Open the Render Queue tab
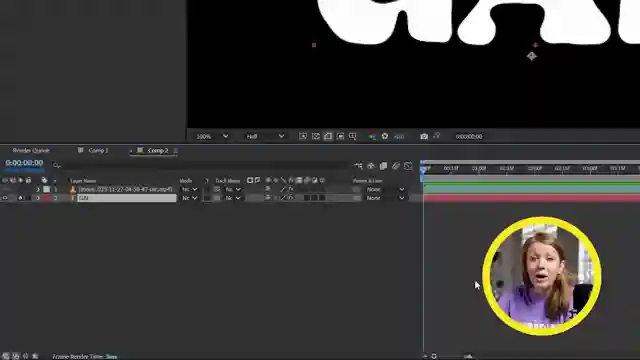This screenshot has width=640, height=360. point(31,151)
